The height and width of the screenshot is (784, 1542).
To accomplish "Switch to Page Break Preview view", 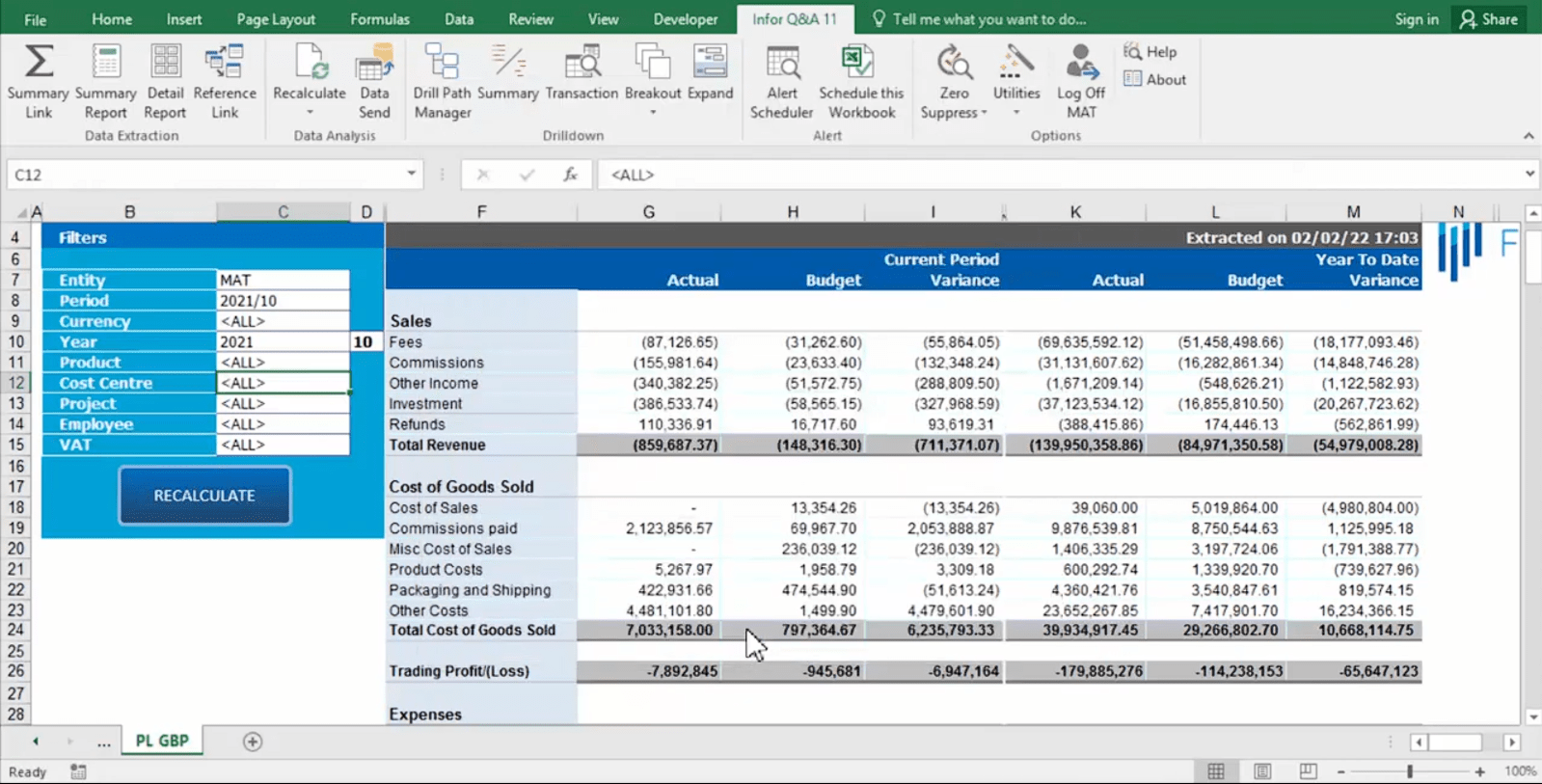I will tap(1308, 771).
